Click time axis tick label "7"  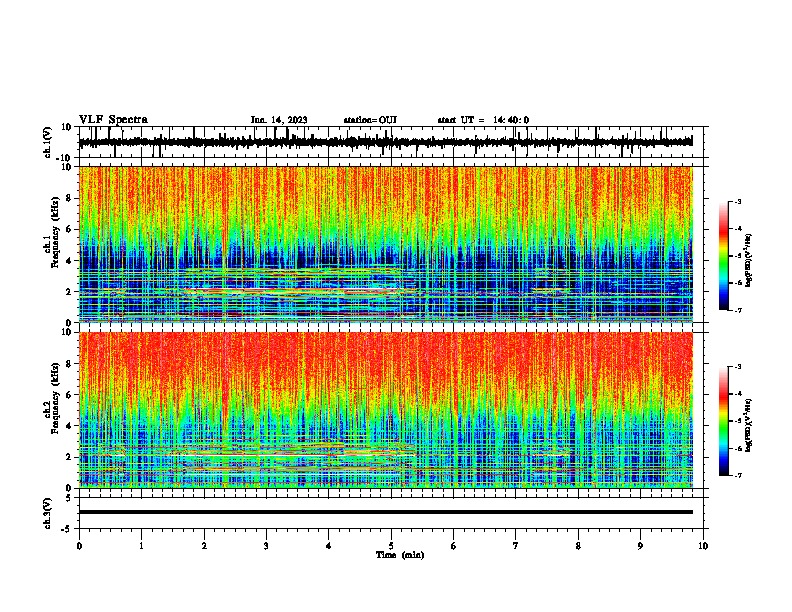516,546
